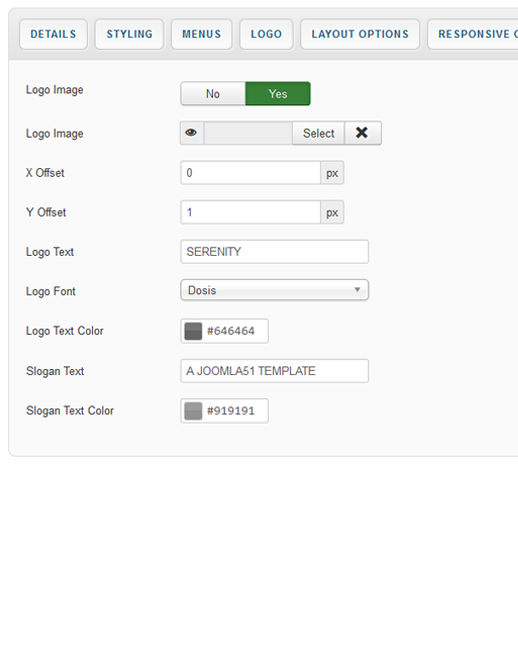Open the Styling tab
The height and width of the screenshot is (657, 518).
(130, 34)
